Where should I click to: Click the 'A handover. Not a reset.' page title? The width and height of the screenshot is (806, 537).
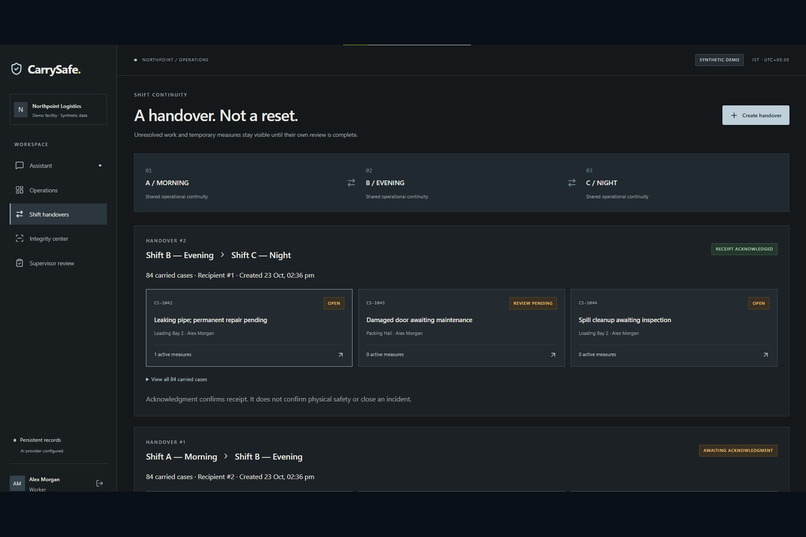[x=216, y=116]
